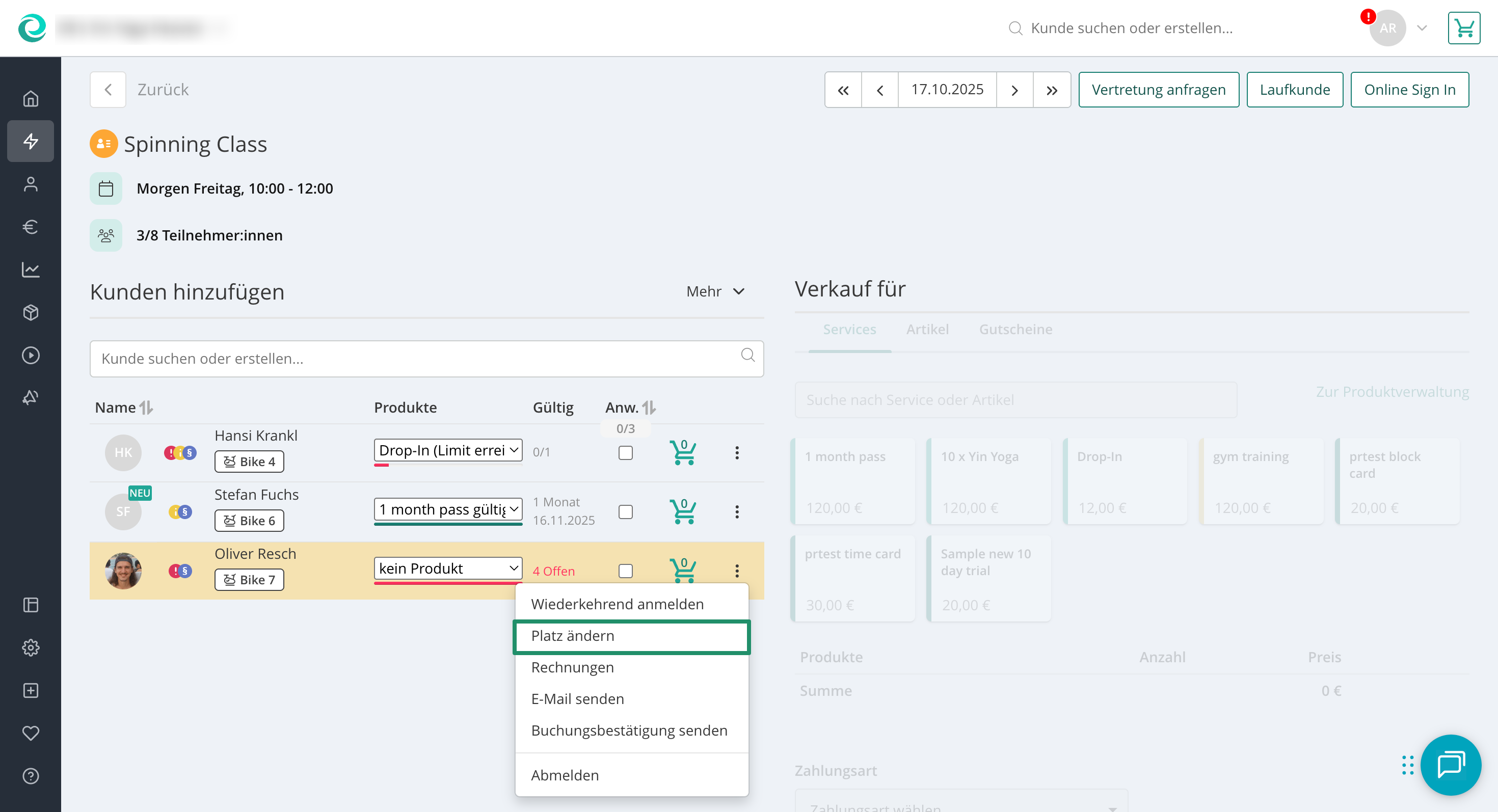Tick attendance checkbox for Oliver Resch
This screenshot has height=812, width=1498.
[625, 571]
